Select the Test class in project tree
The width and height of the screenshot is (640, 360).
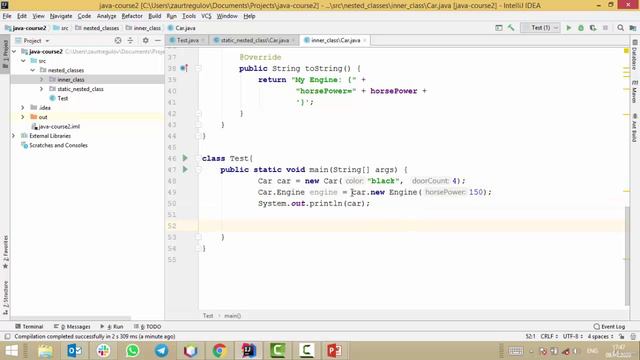63,98
